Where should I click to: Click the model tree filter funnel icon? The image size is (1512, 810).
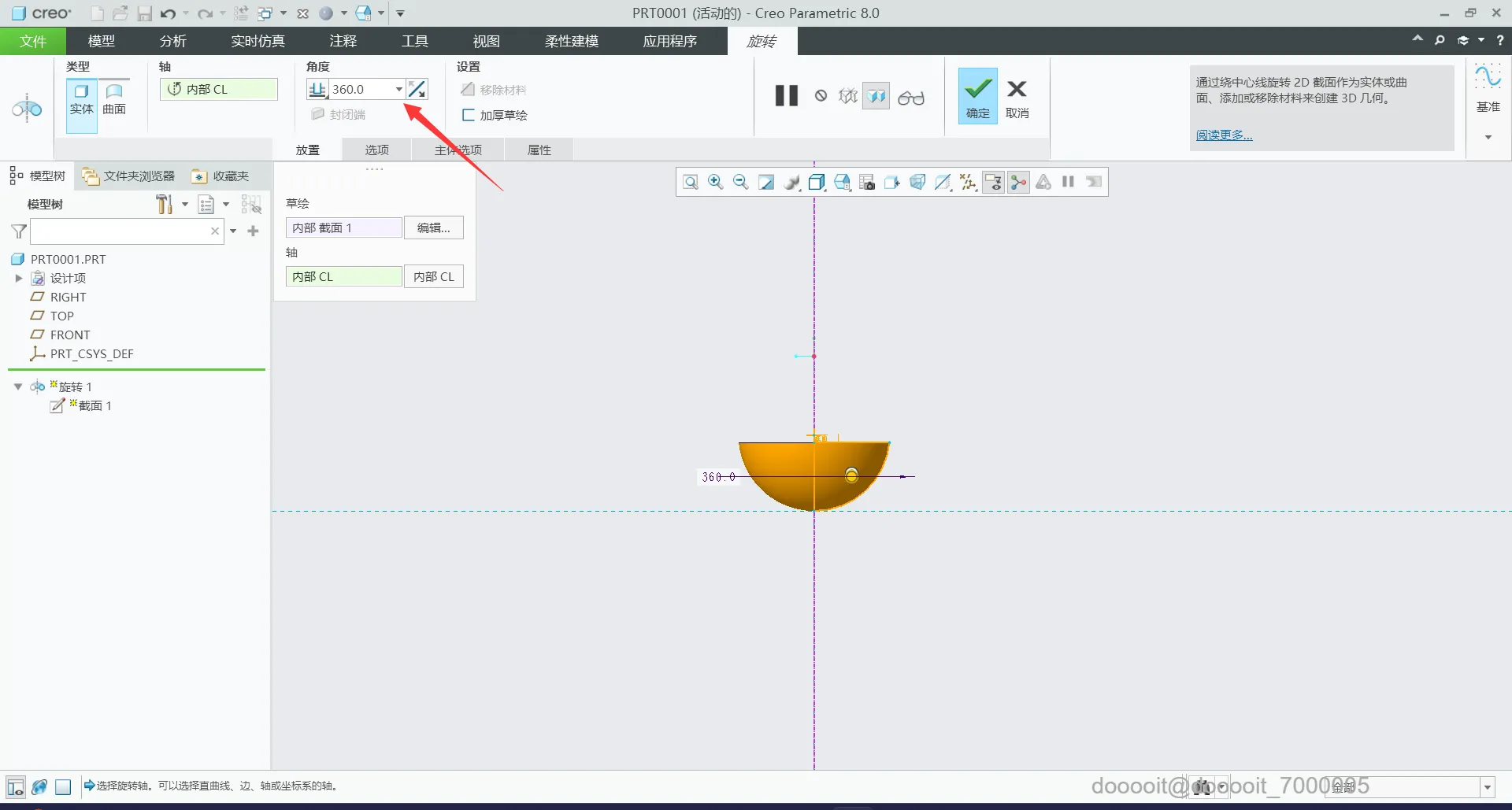(19, 231)
